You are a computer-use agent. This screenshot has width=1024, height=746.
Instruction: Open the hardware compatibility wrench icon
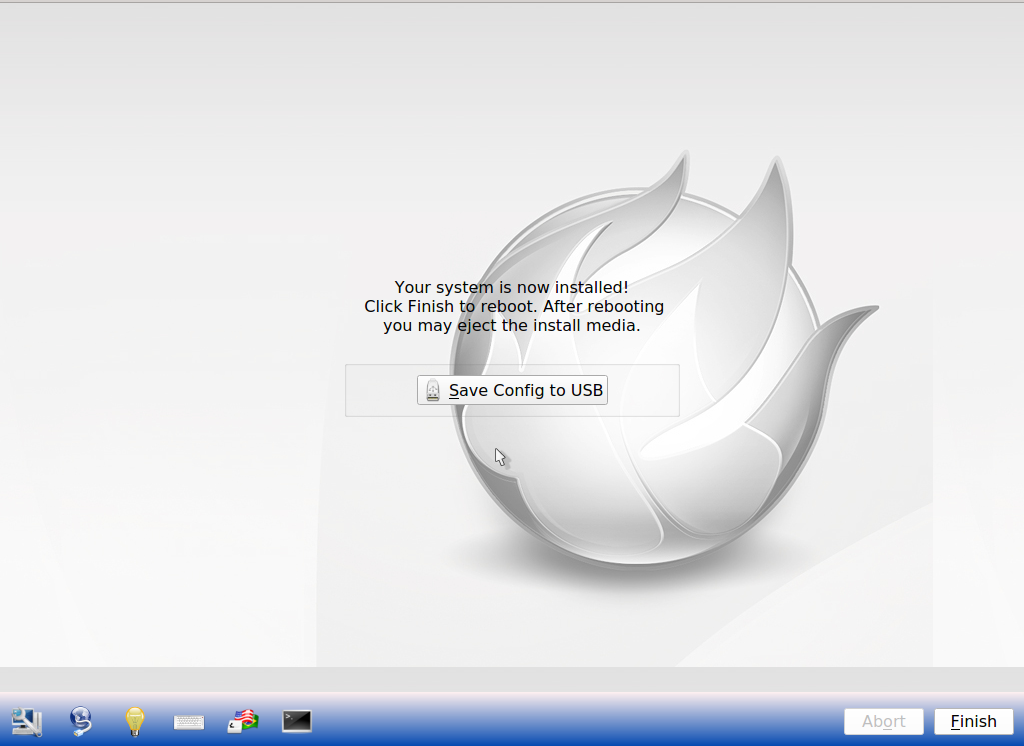tap(26, 721)
